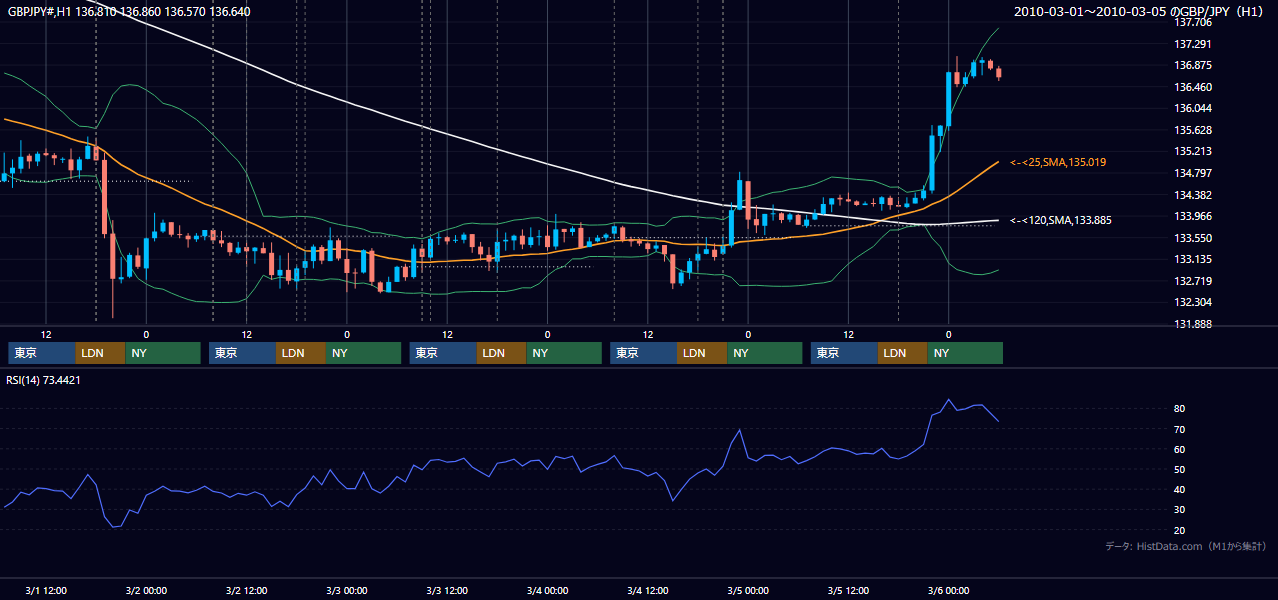1278x600 pixels.
Task: Click the 3/6 00:00 time axis label
Action: (x=949, y=591)
